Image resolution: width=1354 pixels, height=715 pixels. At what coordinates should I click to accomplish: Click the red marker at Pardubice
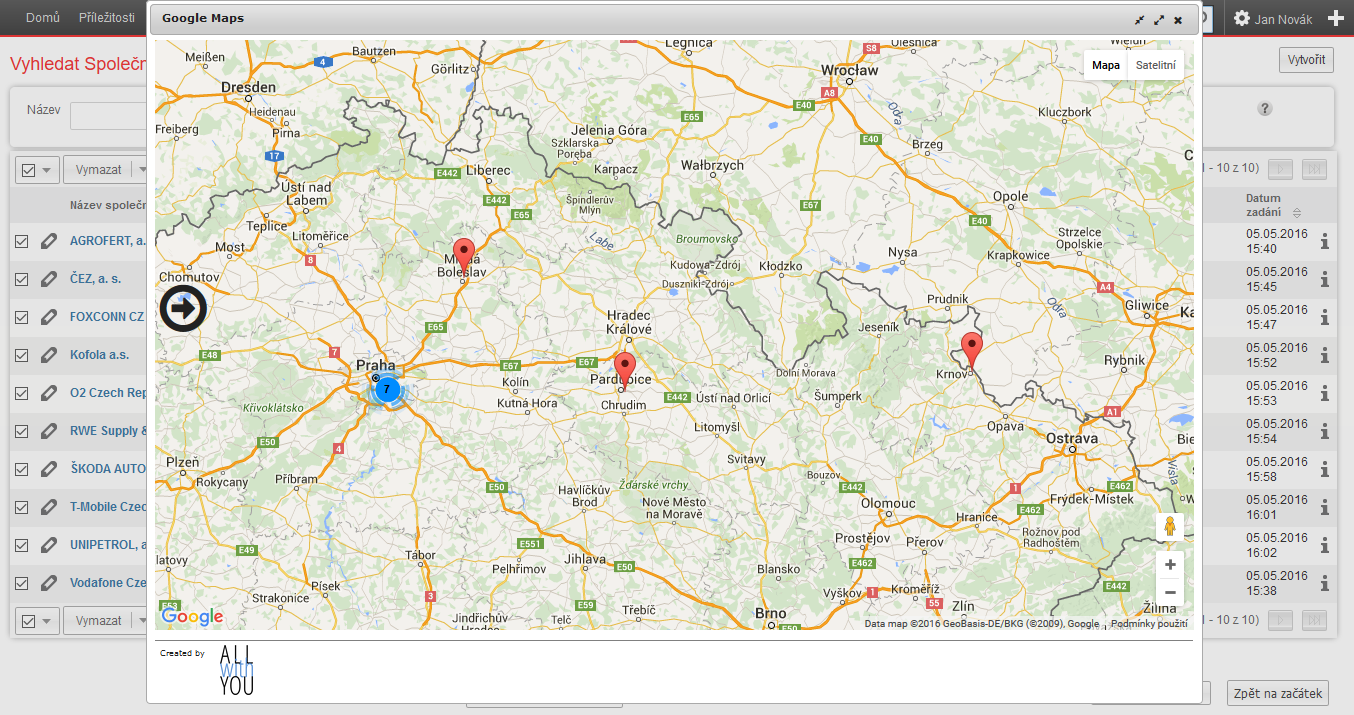(625, 370)
